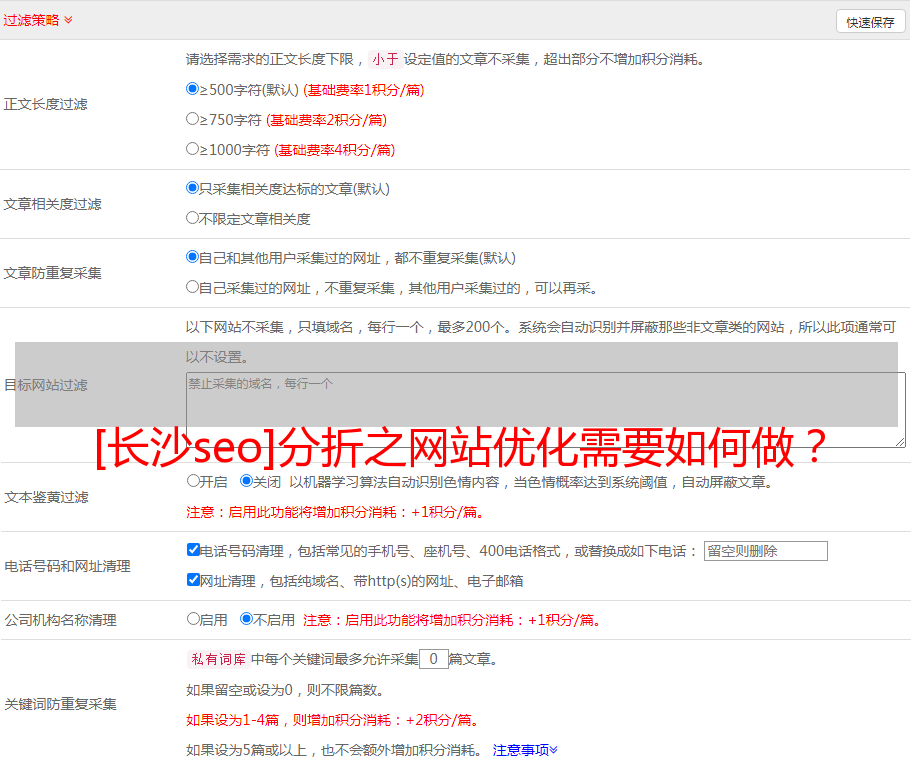Select 不启用 for 公司机构名称清理
Image resolution: width=912 pixels, height=768 pixels.
pos(246,619)
